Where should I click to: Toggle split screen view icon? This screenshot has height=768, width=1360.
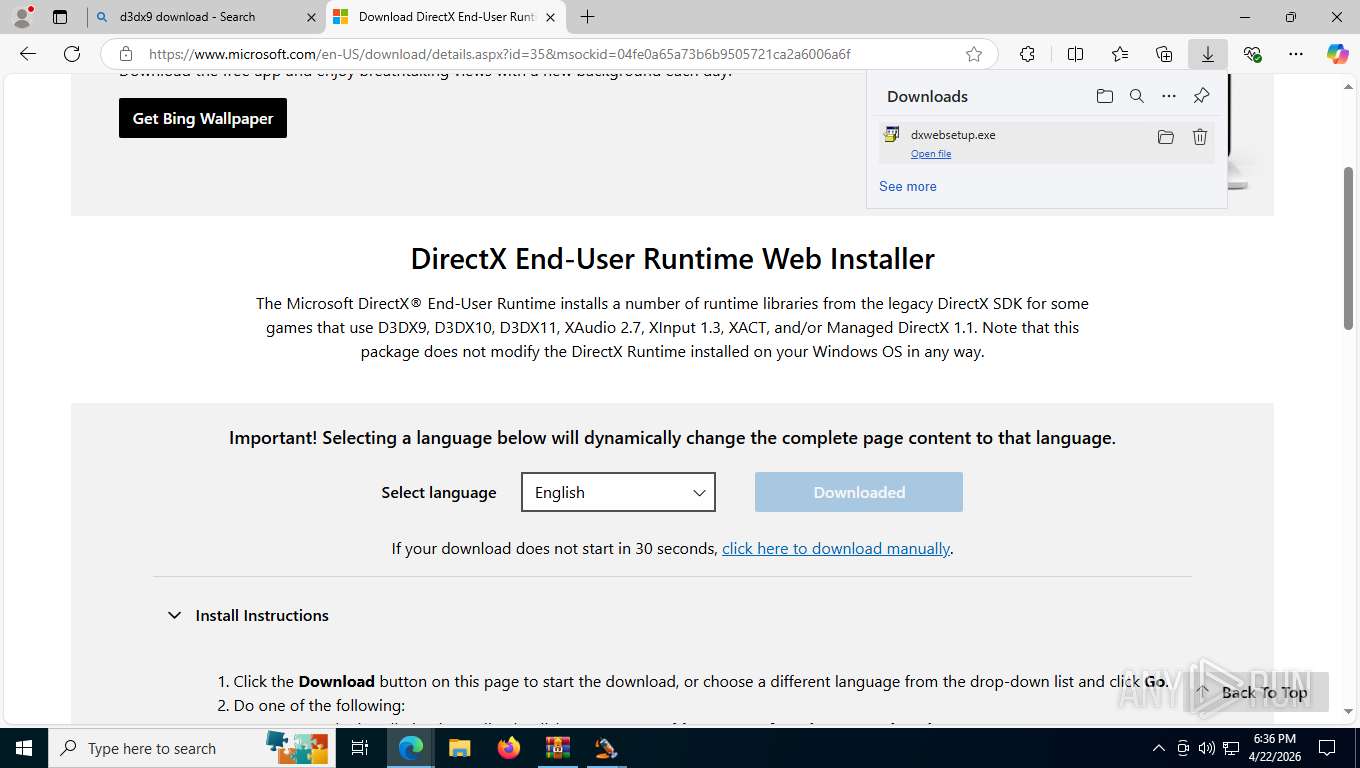(x=1075, y=54)
